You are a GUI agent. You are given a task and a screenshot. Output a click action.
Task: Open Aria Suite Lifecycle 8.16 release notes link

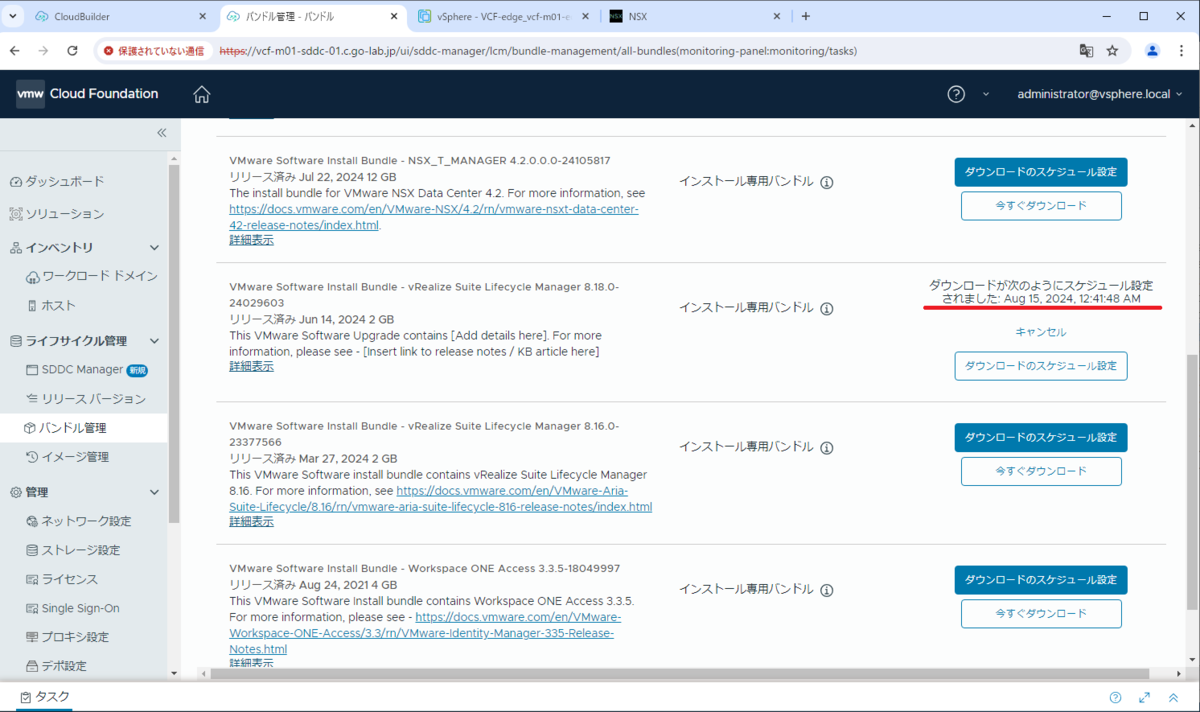pos(440,499)
